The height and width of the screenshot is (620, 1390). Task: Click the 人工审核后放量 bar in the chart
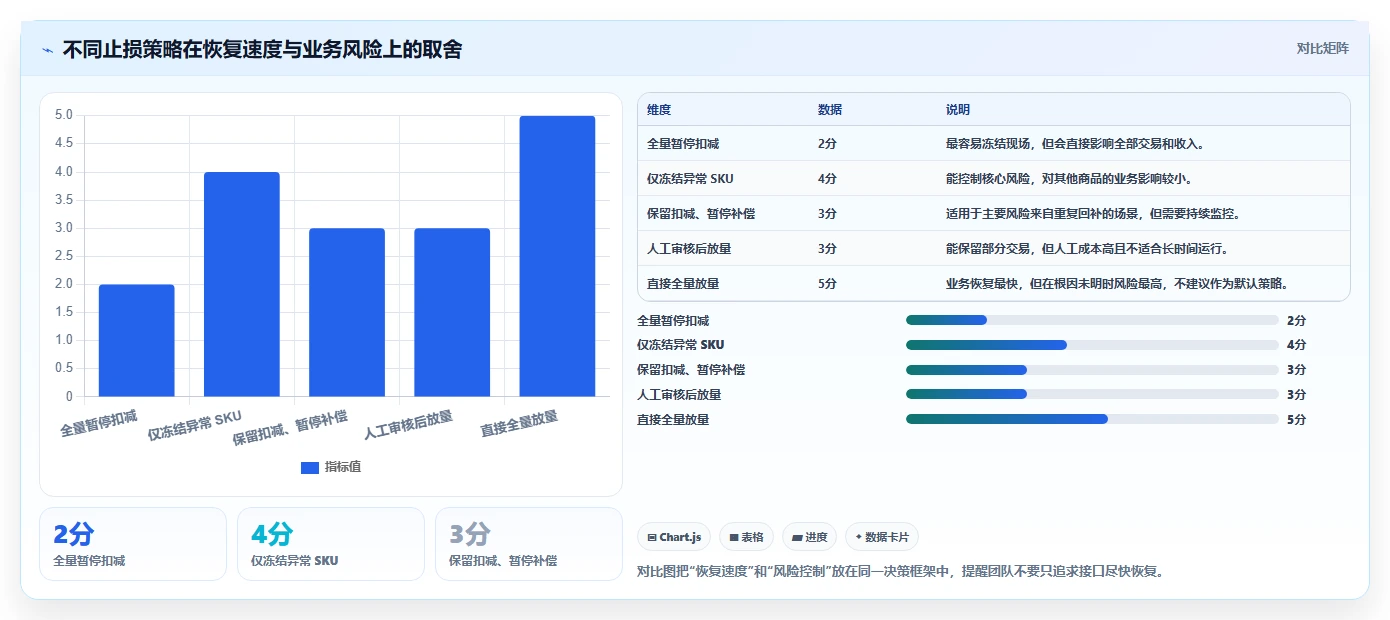[452, 312]
